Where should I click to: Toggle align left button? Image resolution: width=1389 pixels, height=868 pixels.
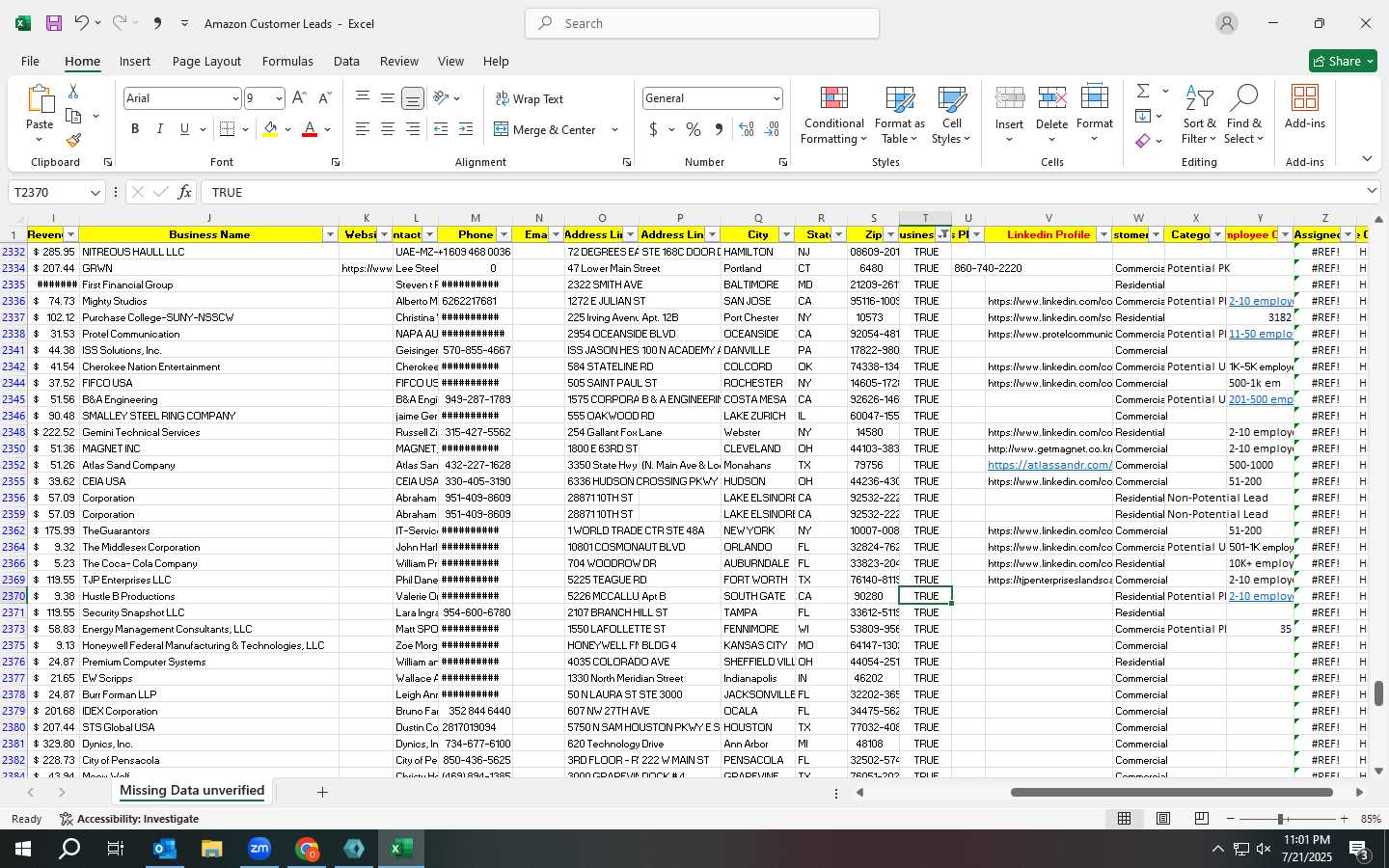pos(362,129)
